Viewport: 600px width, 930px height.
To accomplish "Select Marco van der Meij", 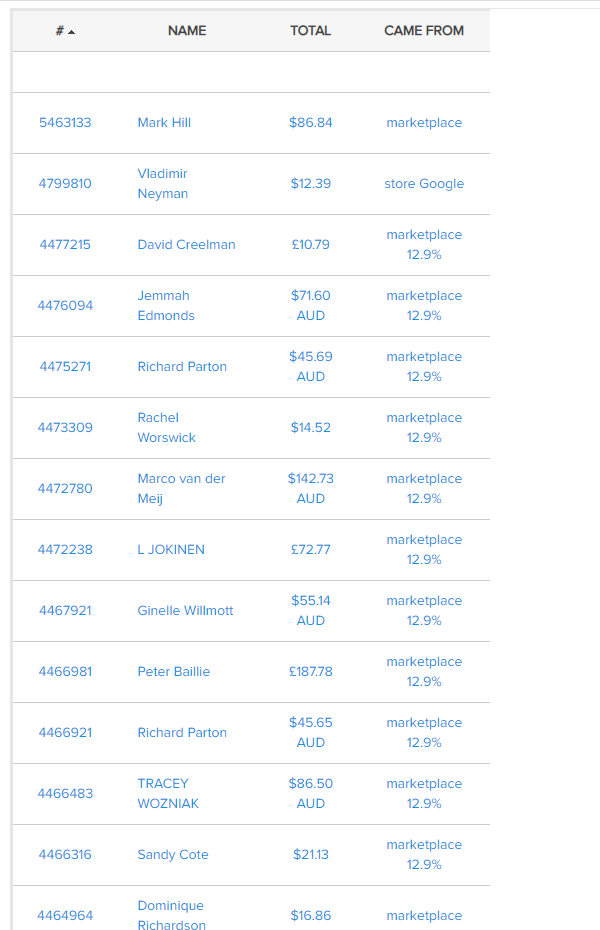I will pos(181,489).
